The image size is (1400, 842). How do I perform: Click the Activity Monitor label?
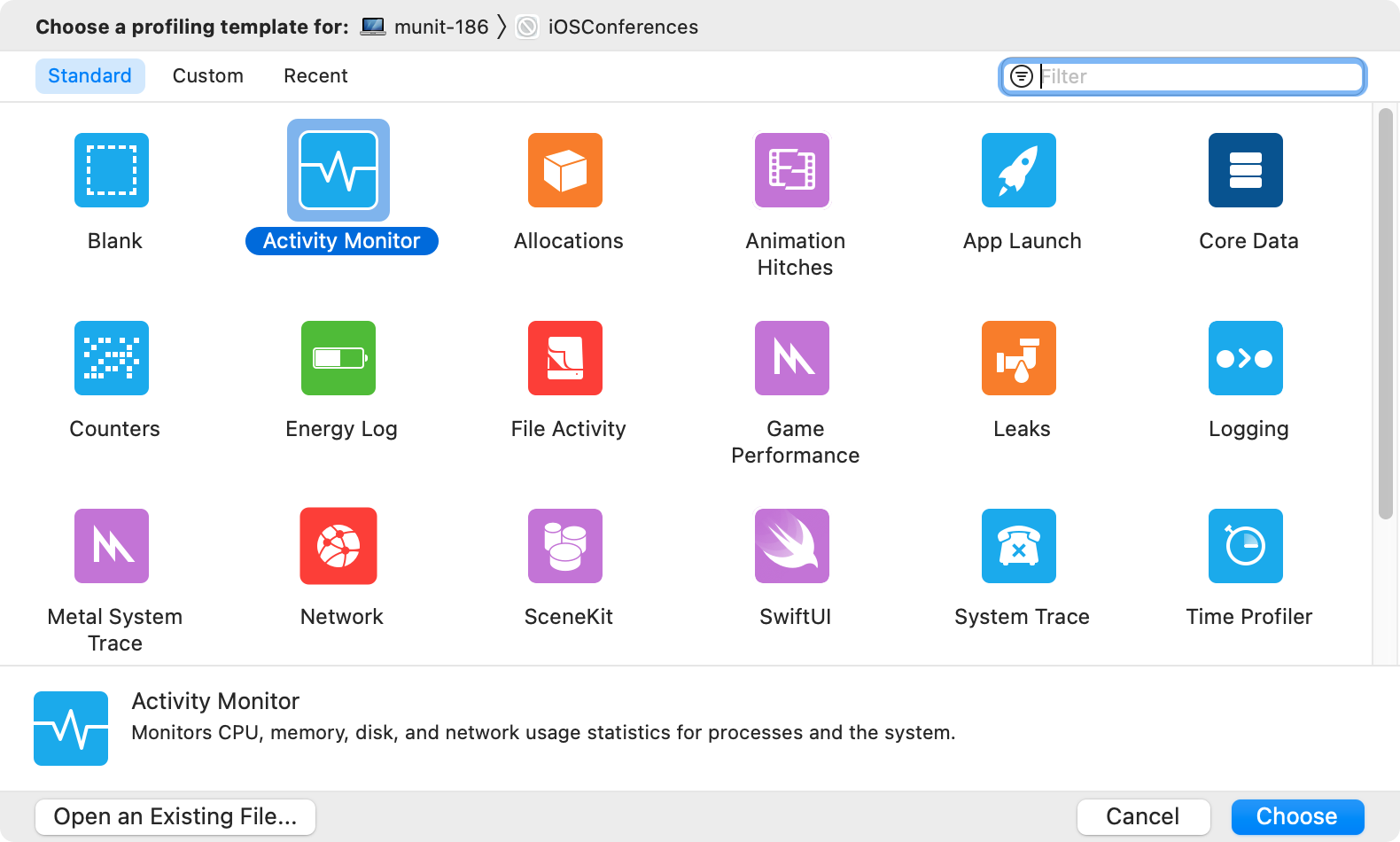coord(342,241)
